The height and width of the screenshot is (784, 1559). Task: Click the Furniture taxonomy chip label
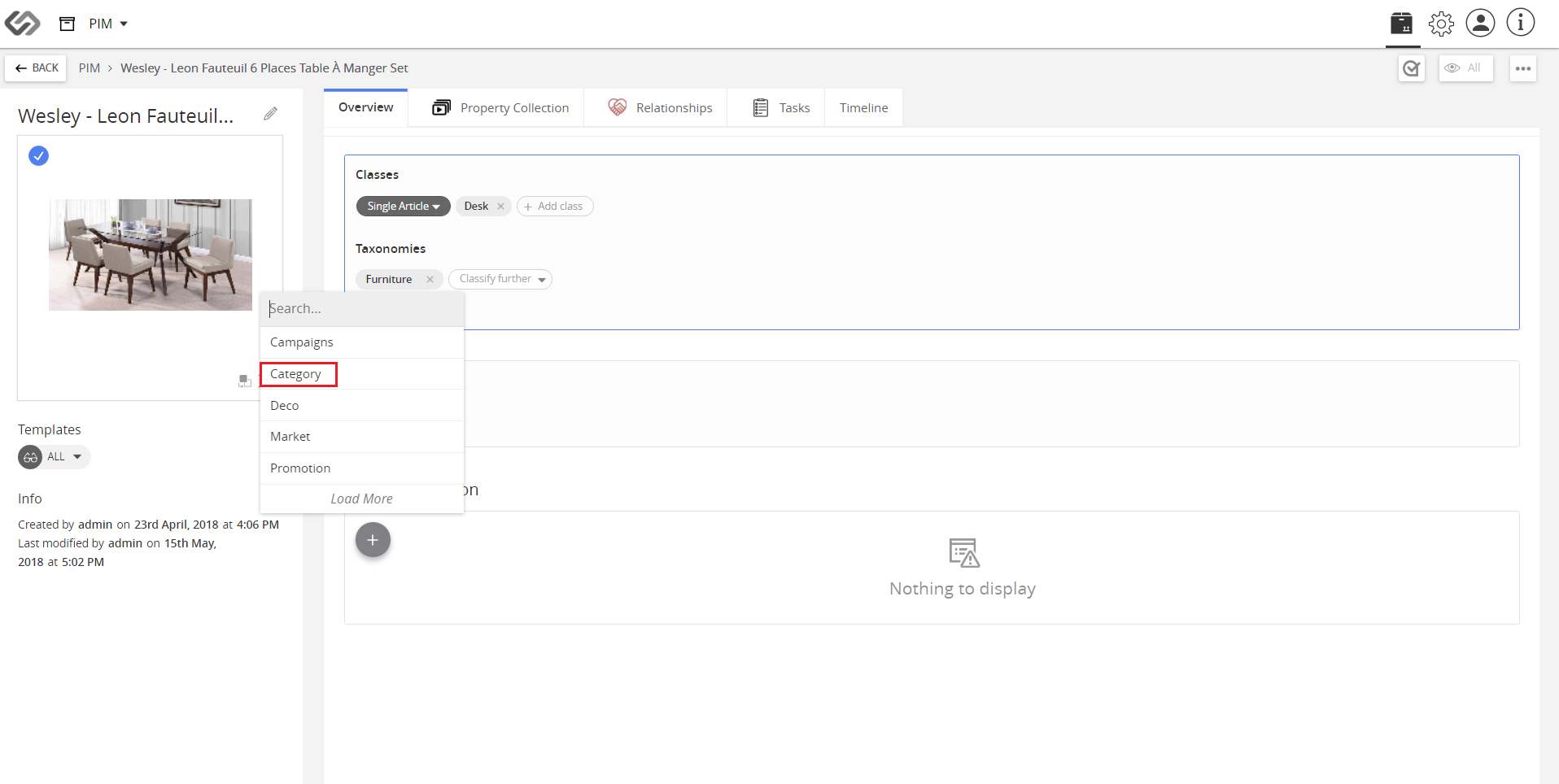point(389,280)
